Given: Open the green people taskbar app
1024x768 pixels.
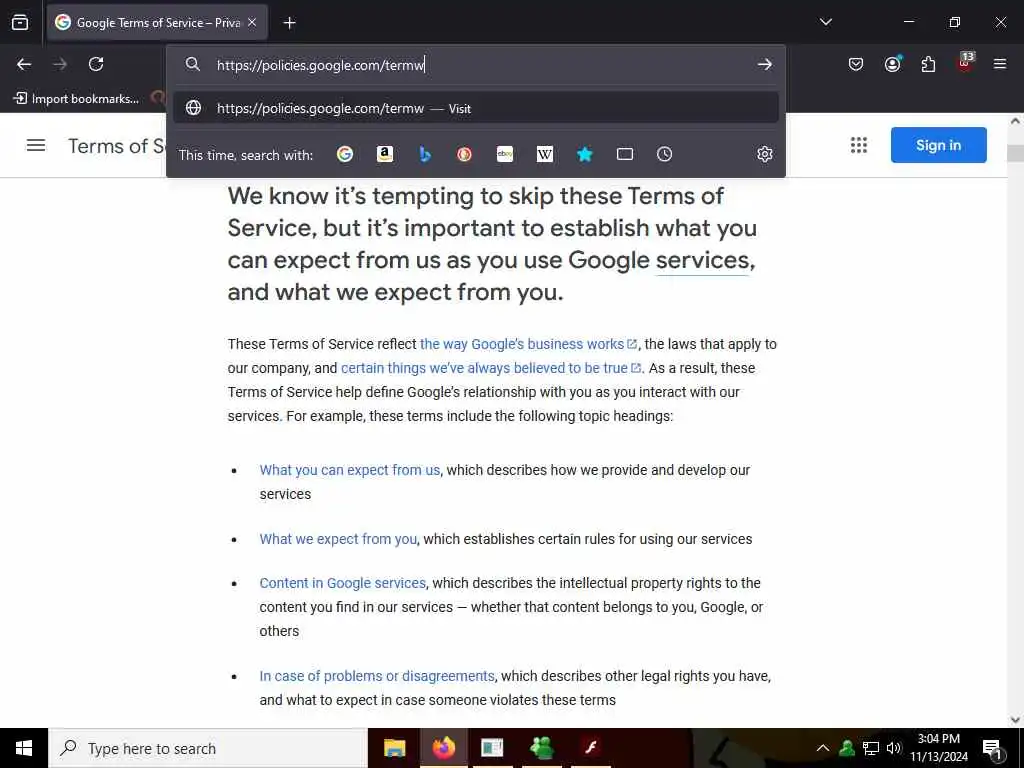Looking at the screenshot, I should [x=542, y=748].
